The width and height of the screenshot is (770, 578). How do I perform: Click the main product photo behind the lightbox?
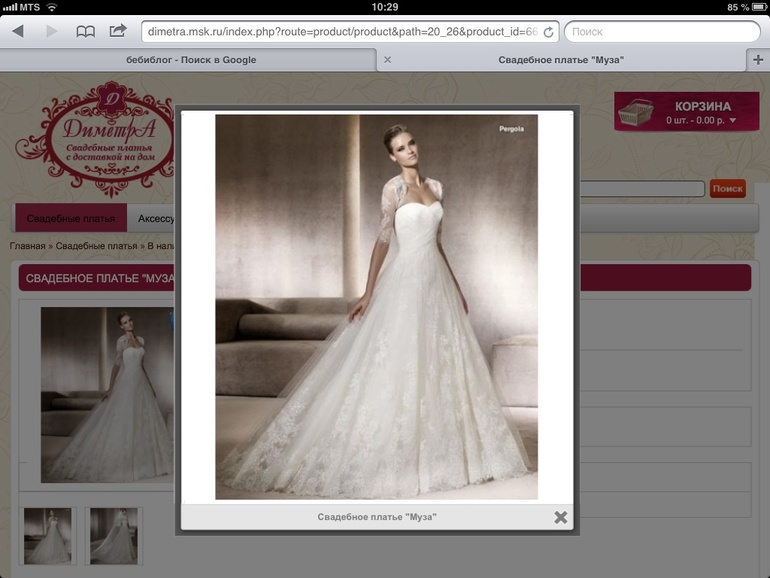(108, 395)
